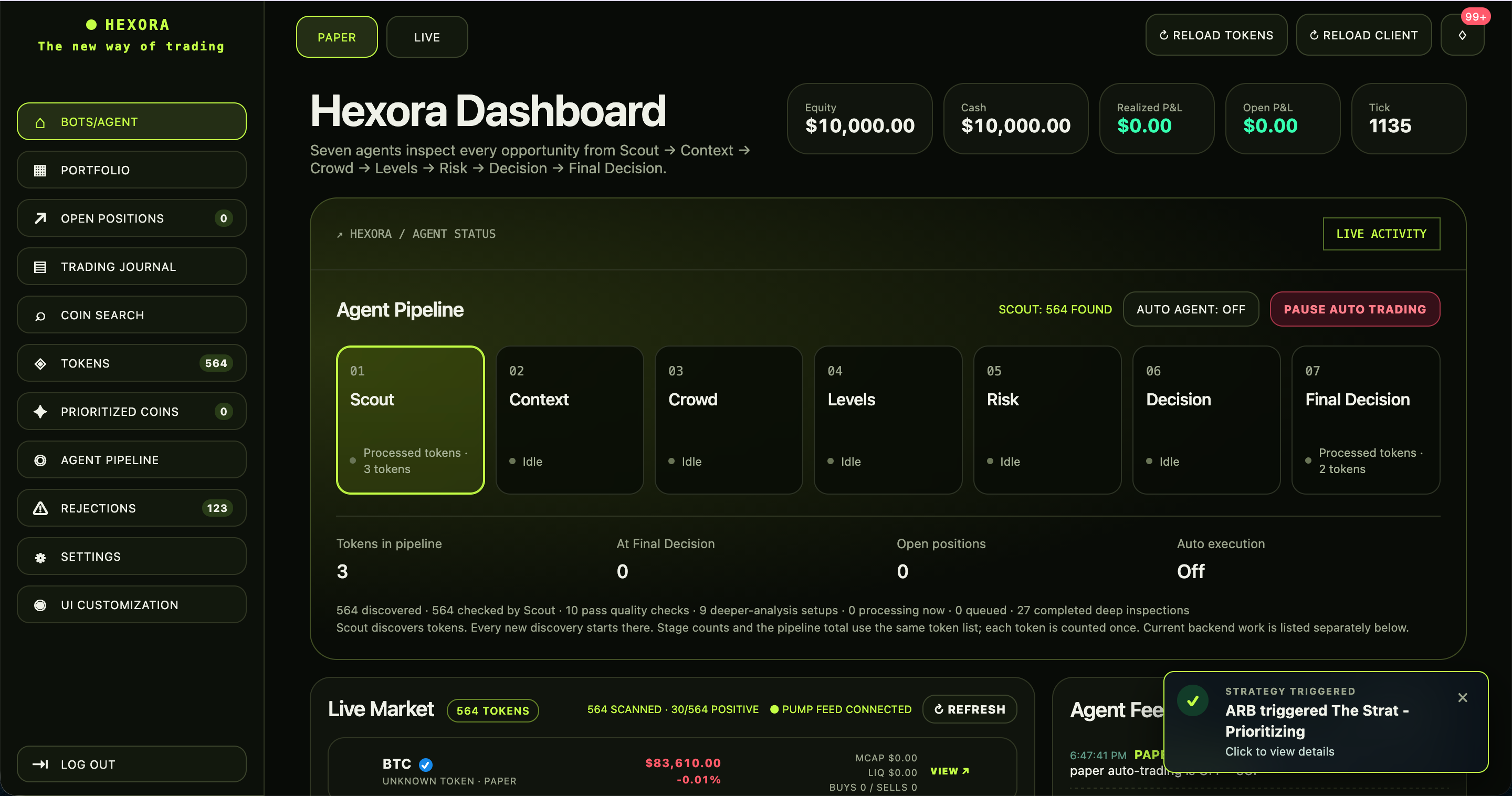The image size is (1512, 796).
Task: Select the 04 Levels pipeline card
Action: coord(888,420)
